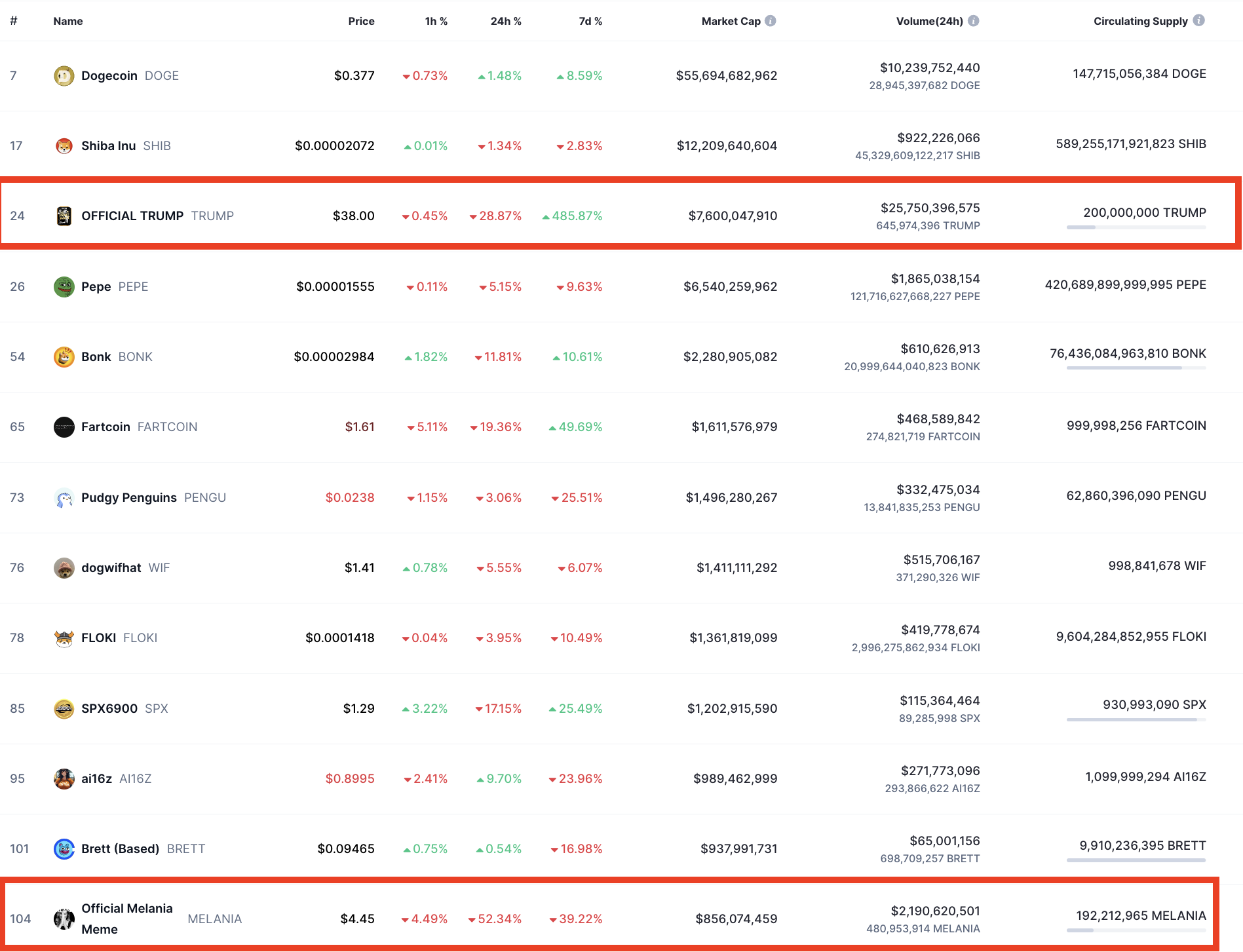Viewport: 1243px width, 952px height.
Task: Click the Dogecoin logo
Action: tap(64, 75)
